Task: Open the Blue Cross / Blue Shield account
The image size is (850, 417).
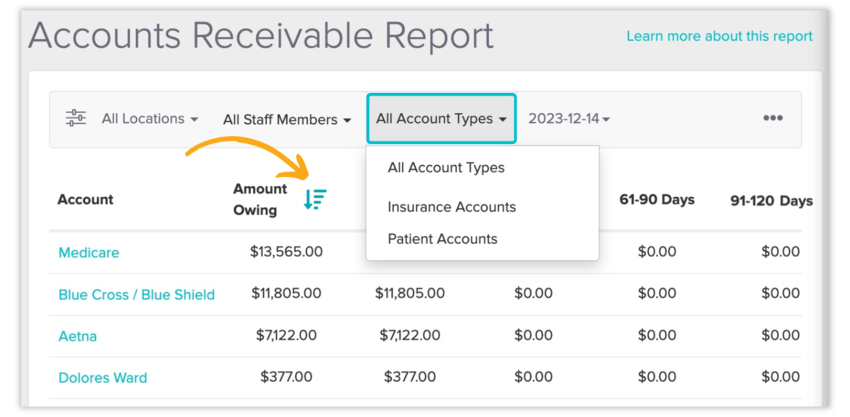Action: pyautogui.click(x=136, y=294)
